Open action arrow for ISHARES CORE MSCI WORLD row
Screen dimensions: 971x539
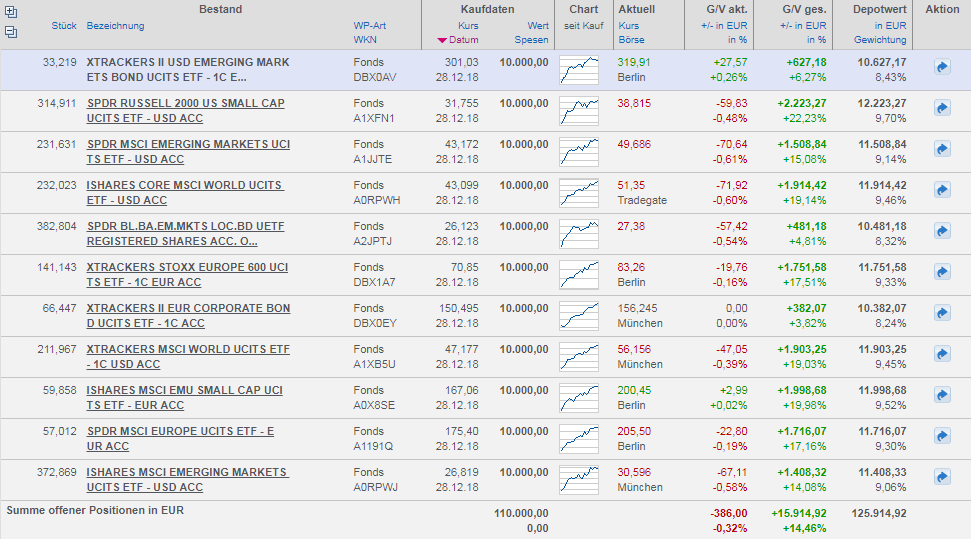pyautogui.click(x=942, y=190)
